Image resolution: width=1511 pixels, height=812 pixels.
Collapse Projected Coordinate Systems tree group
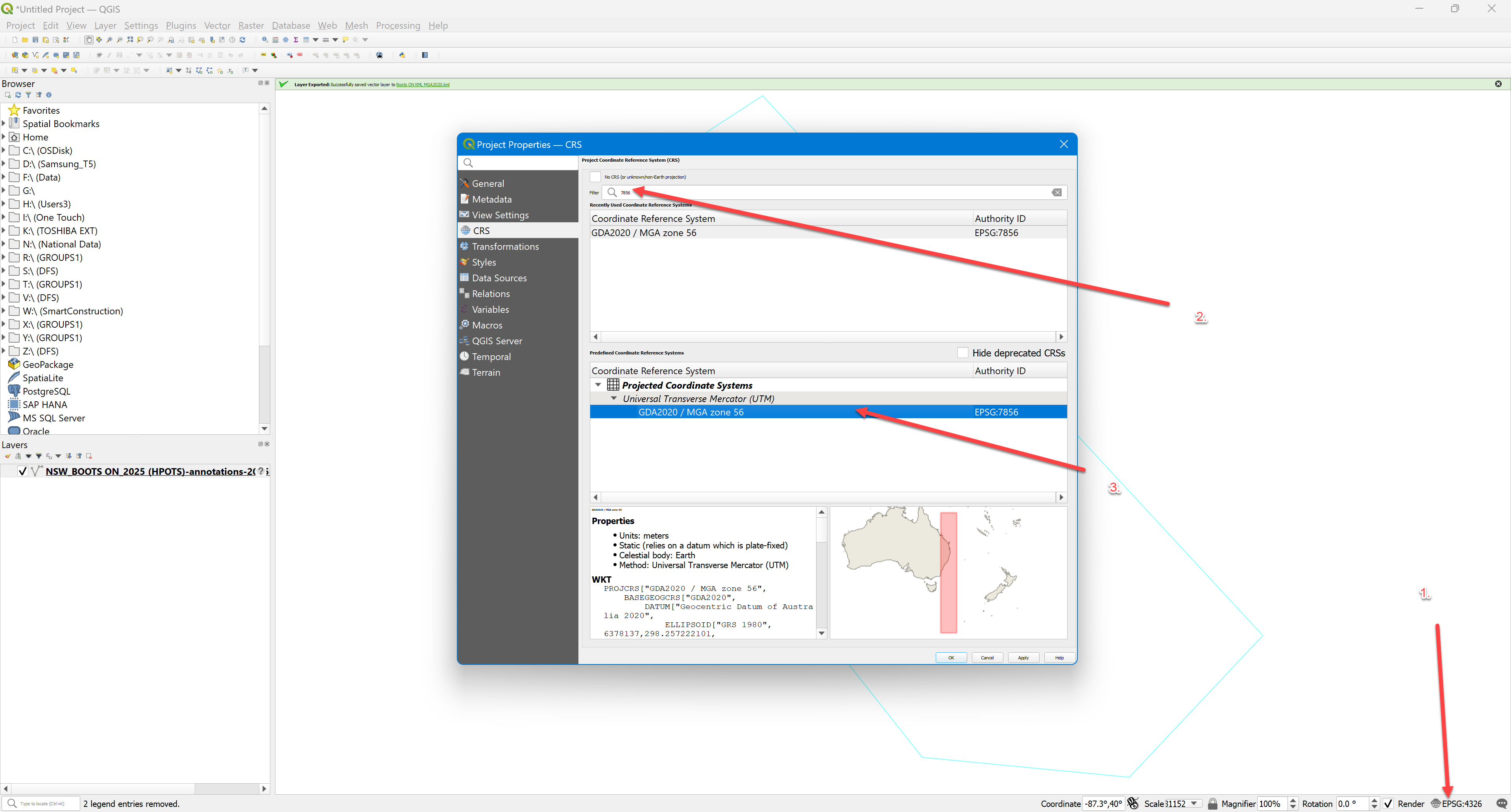click(598, 385)
